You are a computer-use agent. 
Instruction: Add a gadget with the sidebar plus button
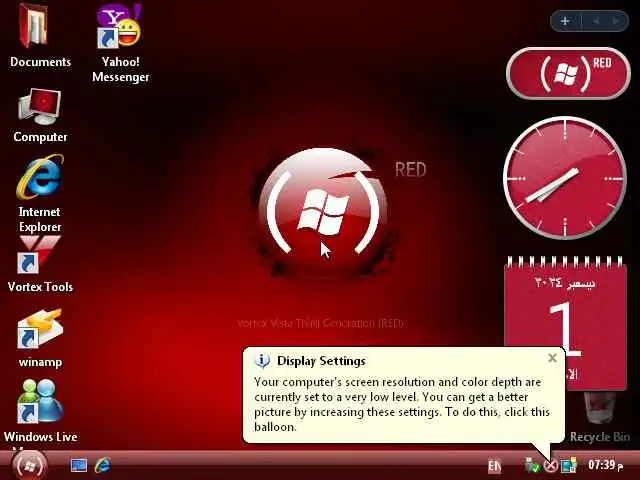click(565, 21)
